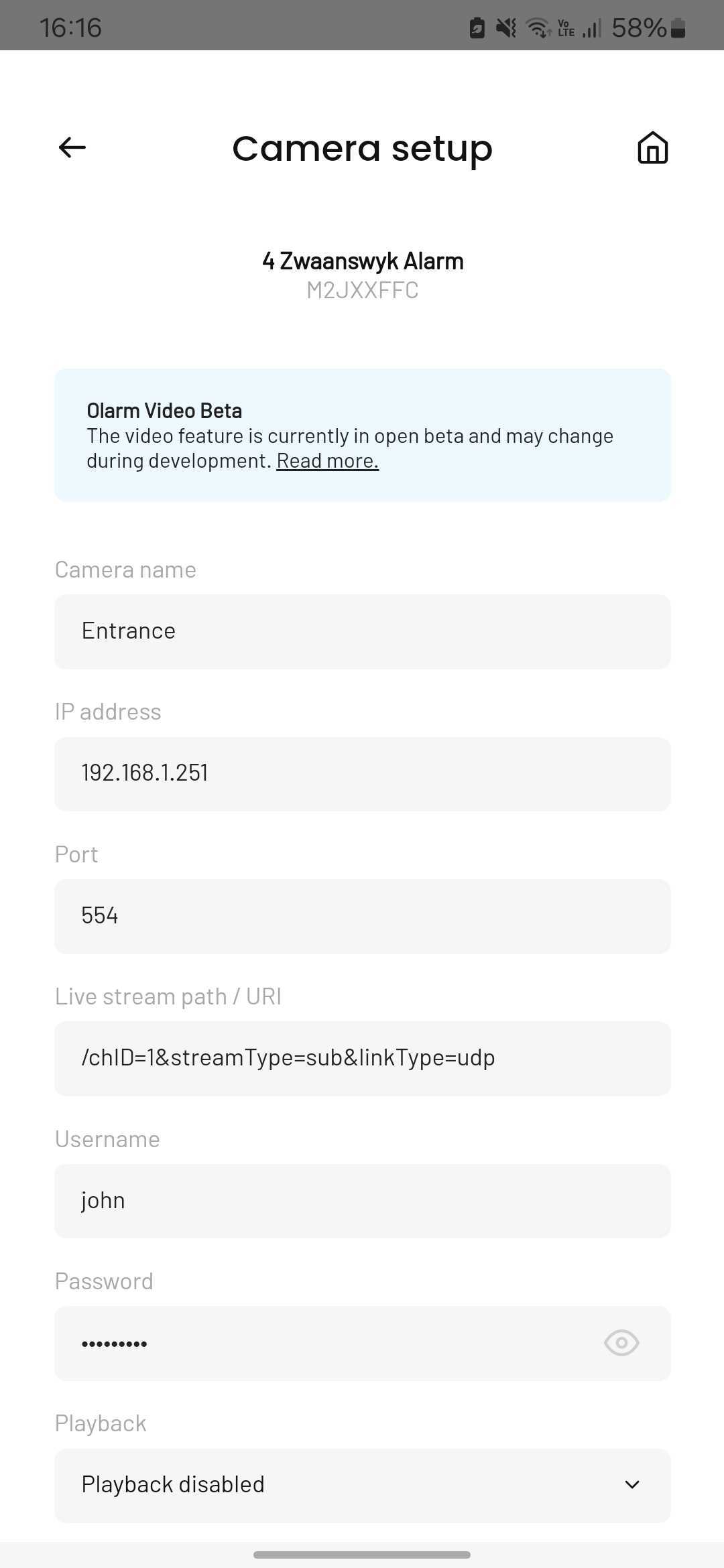Tap the bottom navigation gesture handle
Viewport: 724px width, 1568px height.
pos(362,1555)
